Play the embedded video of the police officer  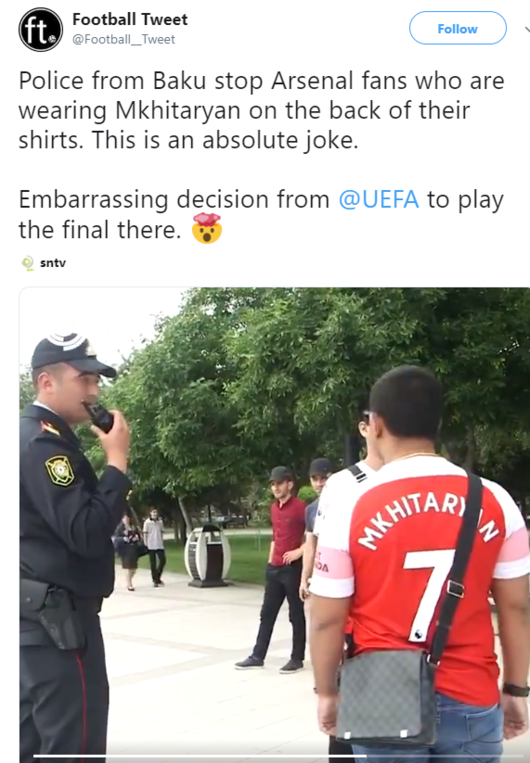click(x=274, y=525)
